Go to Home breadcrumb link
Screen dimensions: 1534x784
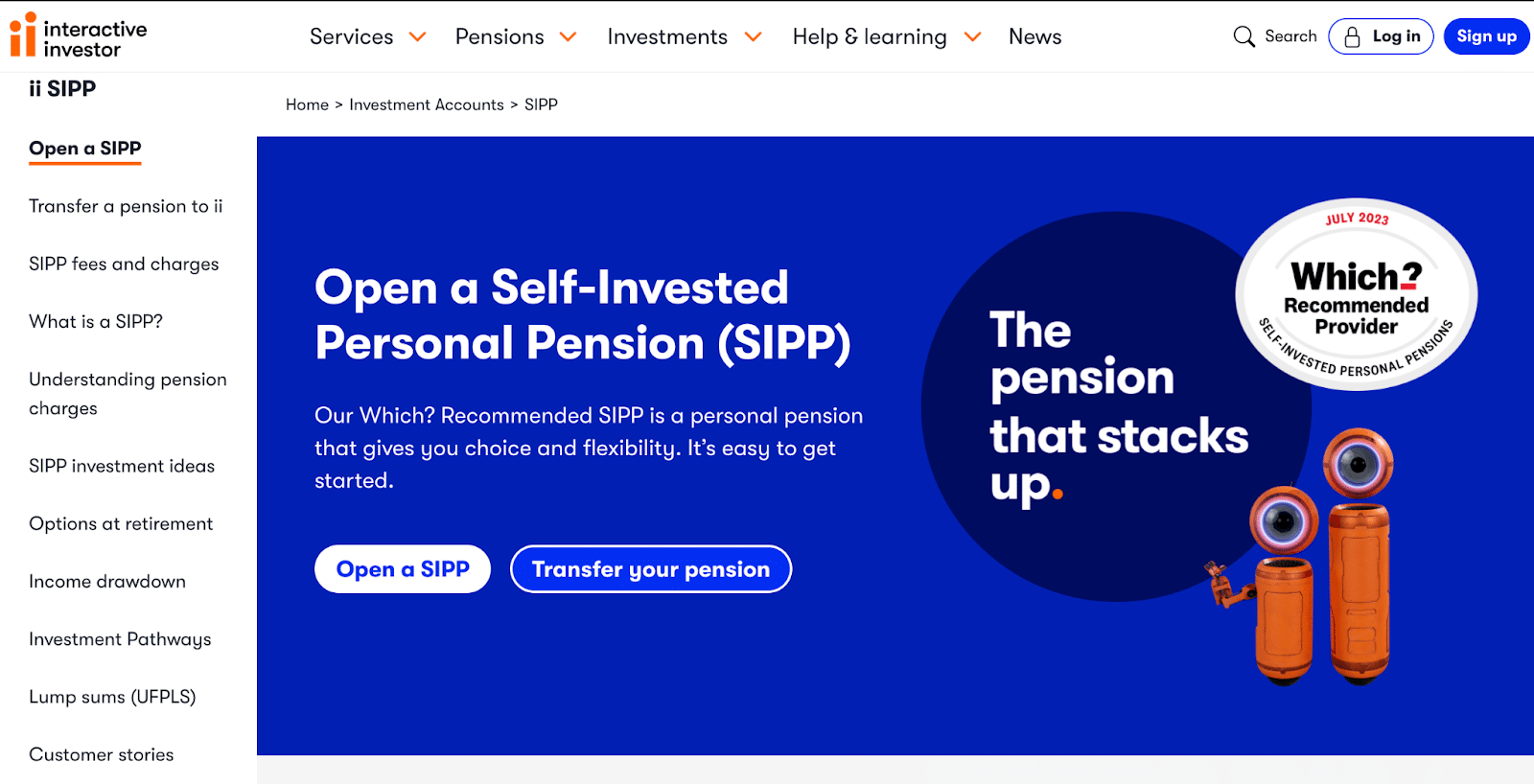click(x=307, y=104)
